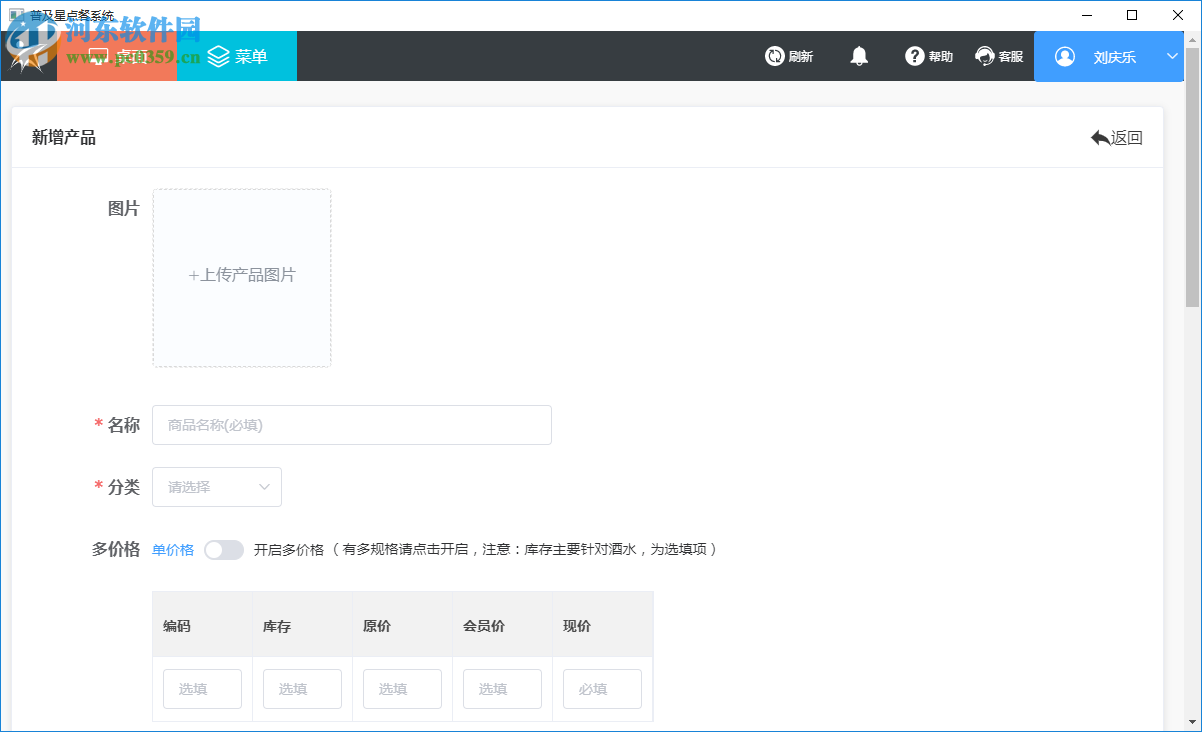
Task: Click the 返回 return link
Action: (x=1125, y=137)
